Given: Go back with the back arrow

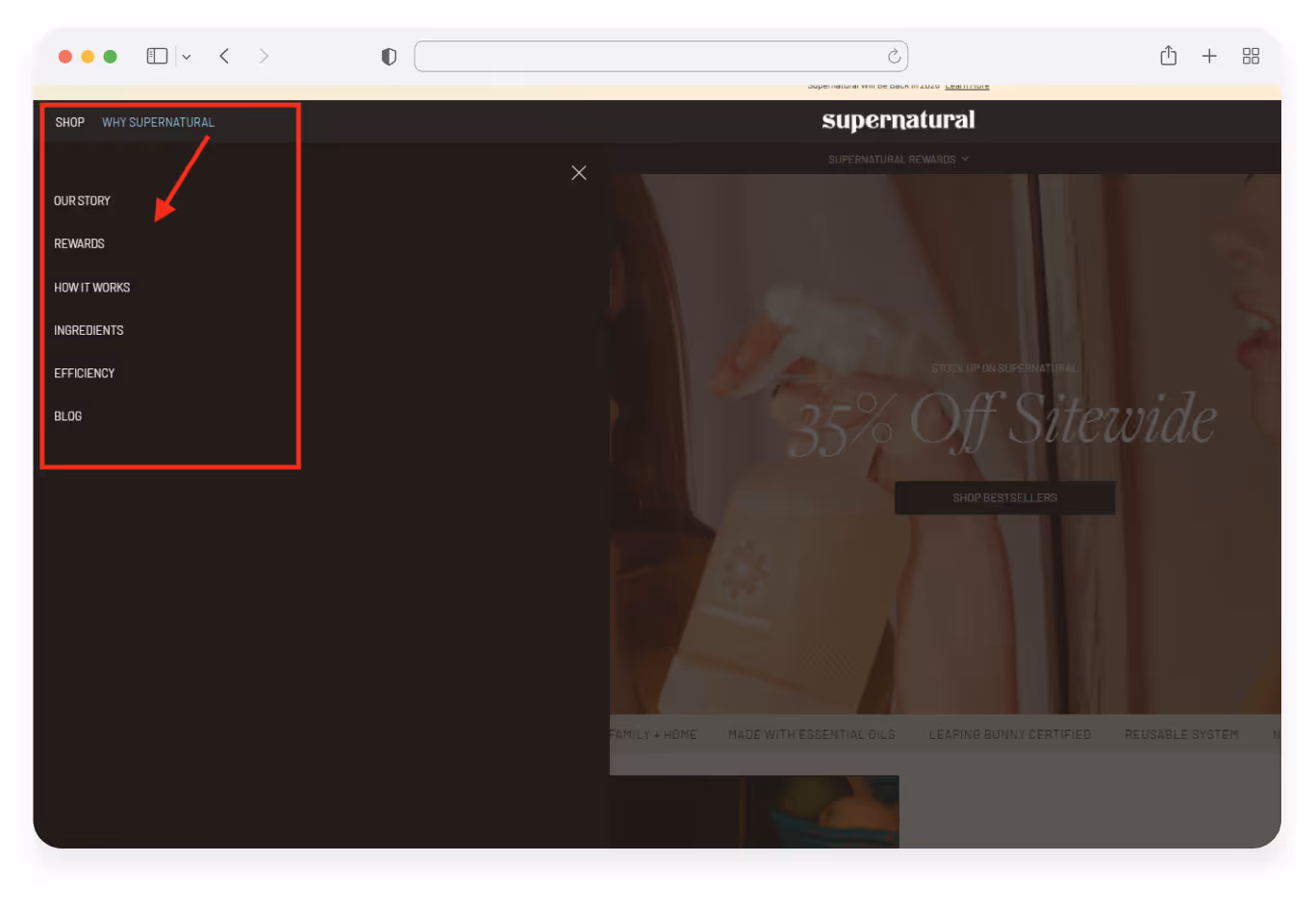Looking at the screenshot, I should point(224,56).
